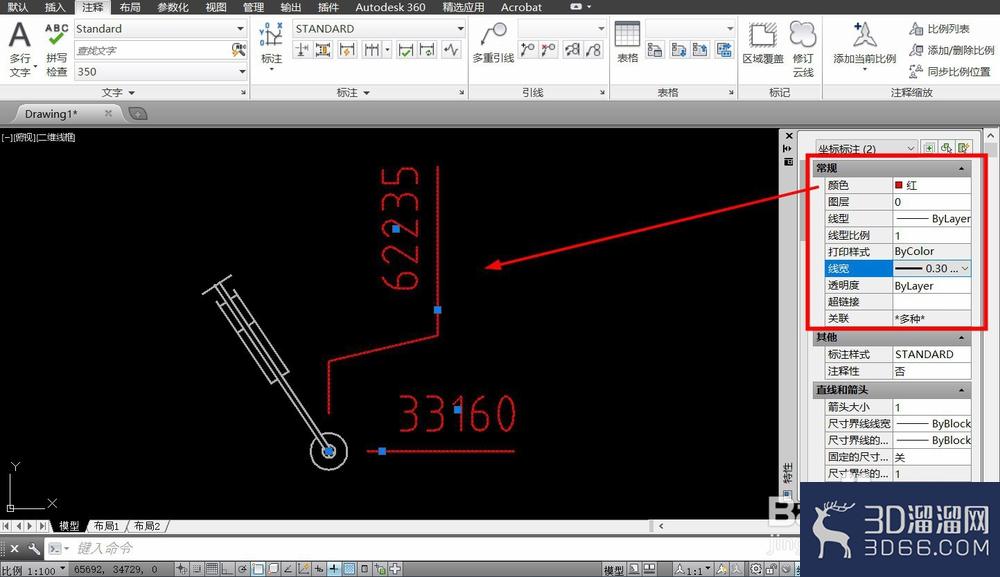Image resolution: width=1000 pixels, height=577 pixels.
Task: Run the 拼写检查 spell check tool
Action: click(56, 50)
